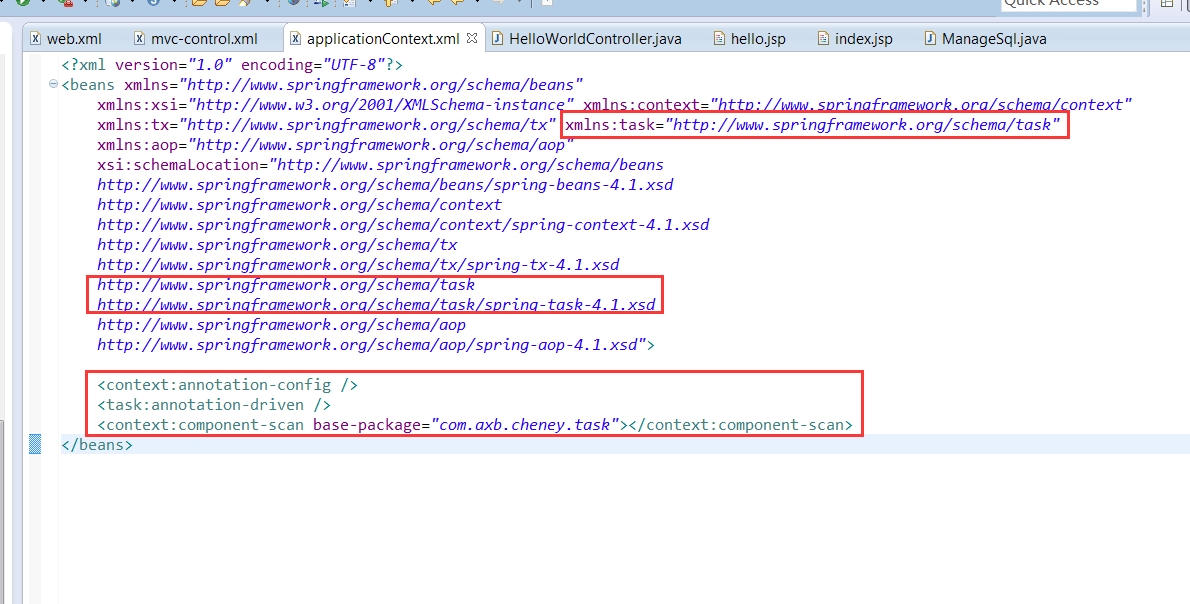The width and height of the screenshot is (1190, 604).
Task: Click the schema/tx URL line
Action: tap(277, 244)
